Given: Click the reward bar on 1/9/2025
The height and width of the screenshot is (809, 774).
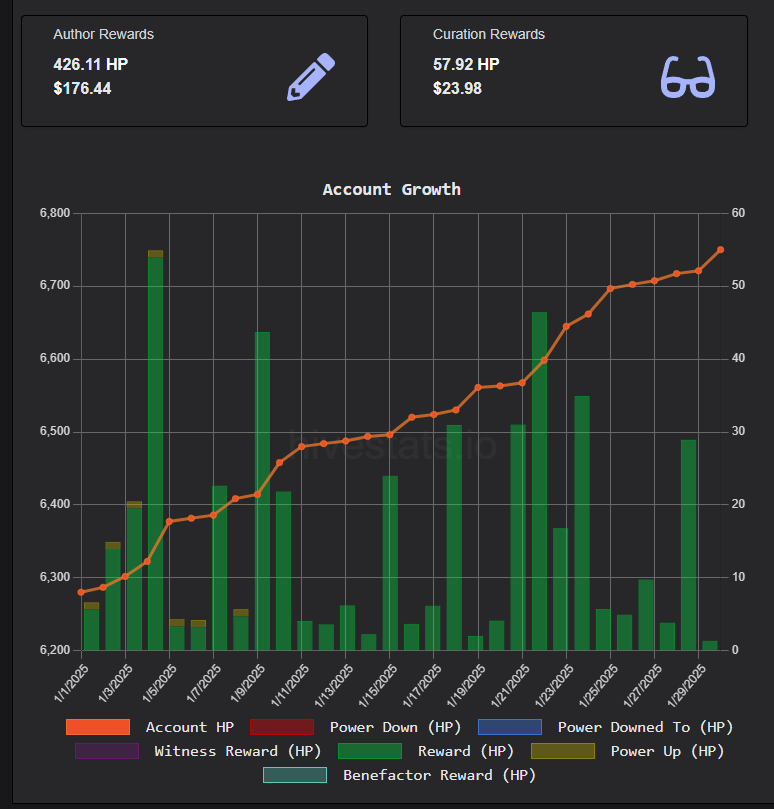Looking at the screenshot, I should [262, 491].
